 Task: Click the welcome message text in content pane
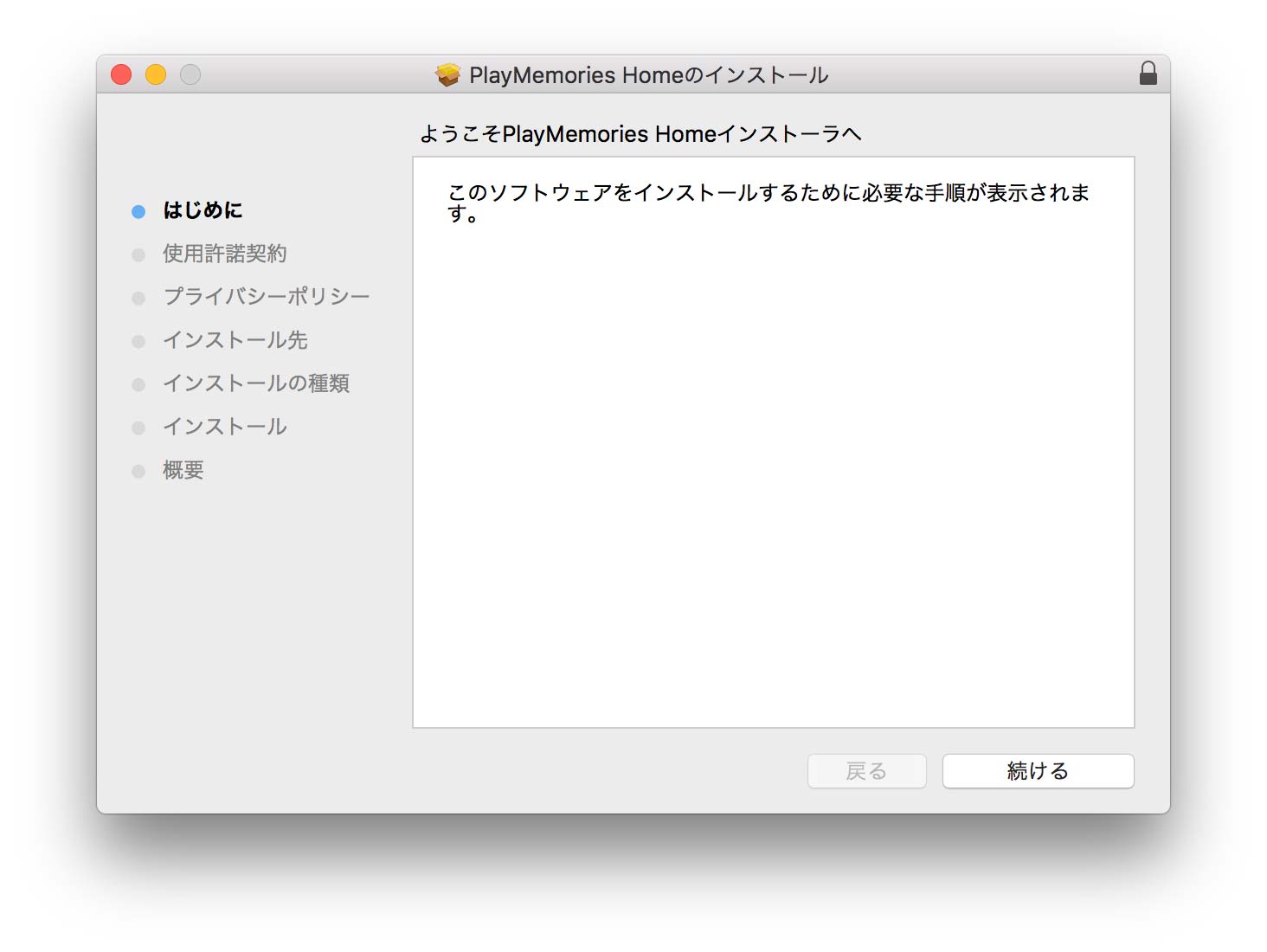tap(769, 203)
